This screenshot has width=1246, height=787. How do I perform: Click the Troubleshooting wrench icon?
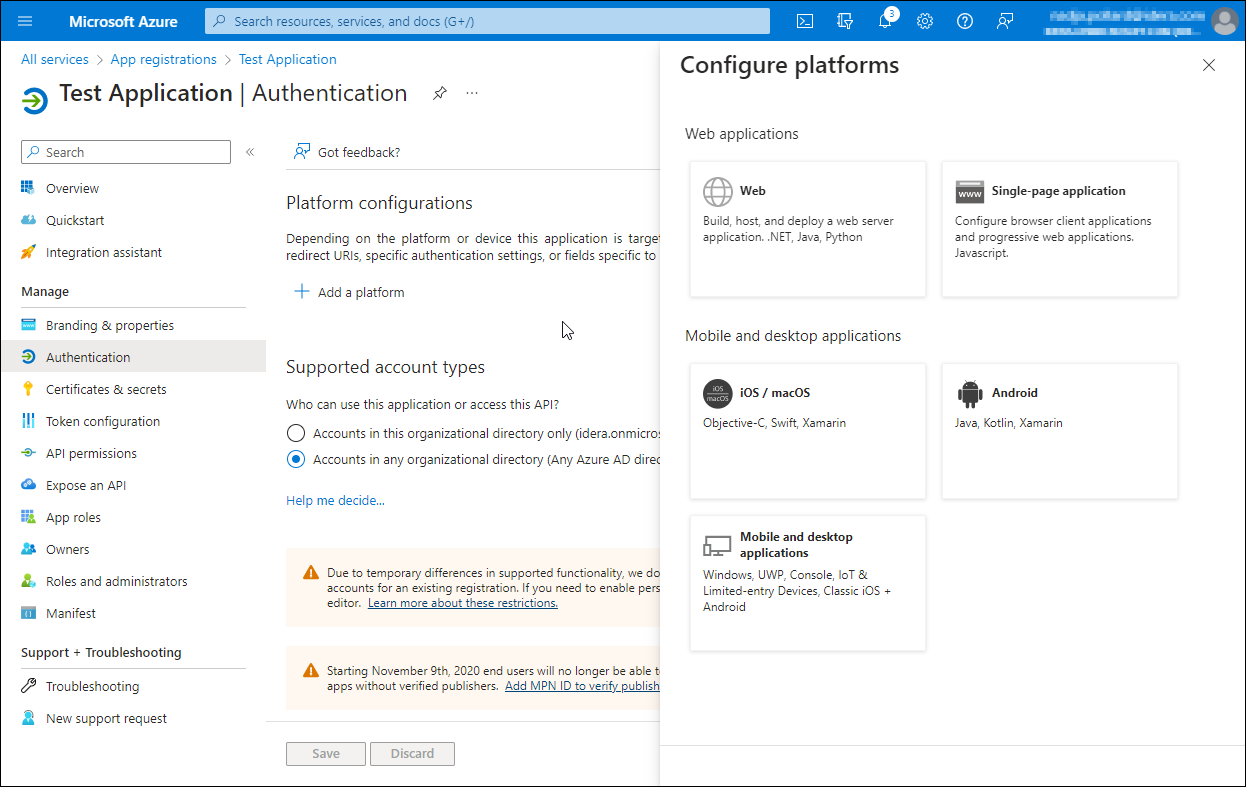tap(28, 686)
